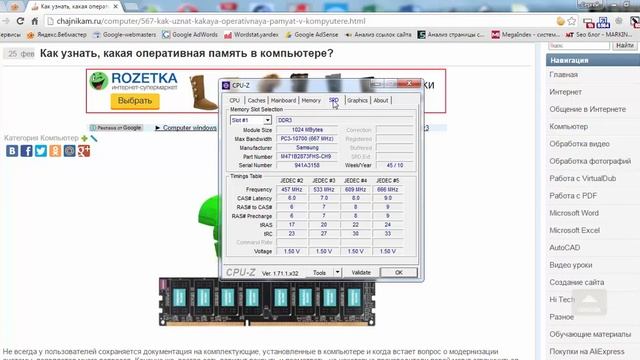Open Обработка видео link
The height and width of the screenshot is (360, 640).
click(579, 144)
